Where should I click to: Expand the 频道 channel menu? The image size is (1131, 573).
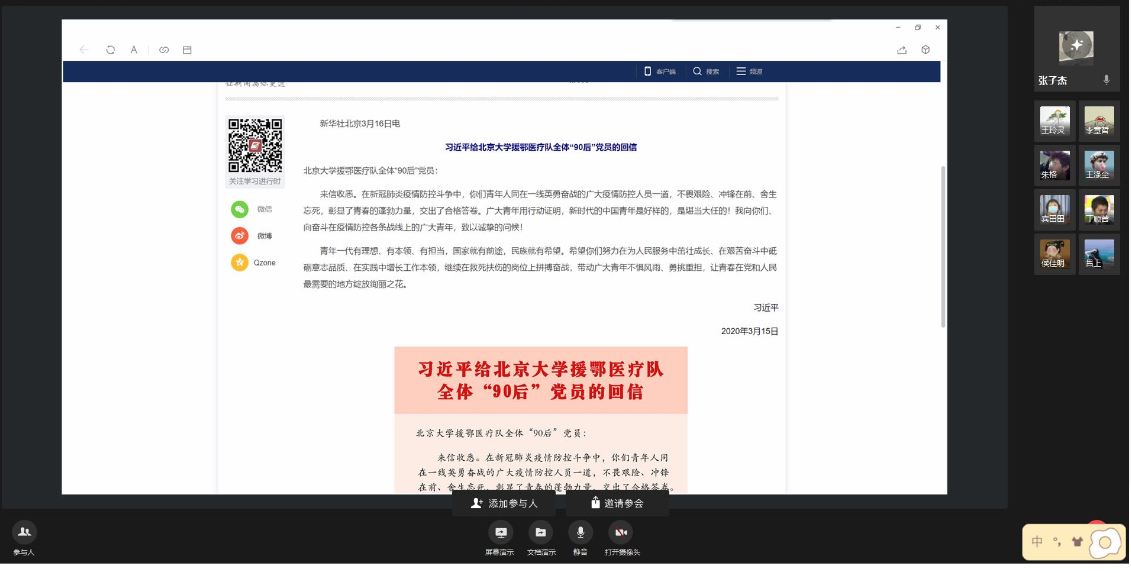748,71
